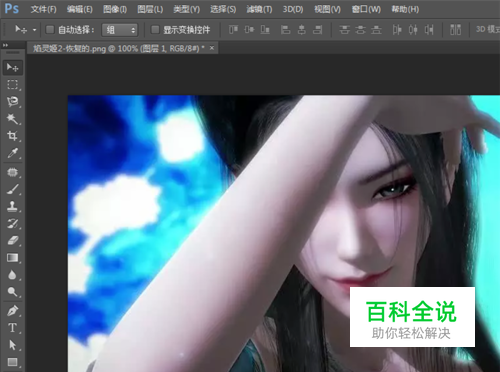Select the Blur tool
Viewport: 500px width, 372px height.
pyautogui.click(x=13, y=275)
